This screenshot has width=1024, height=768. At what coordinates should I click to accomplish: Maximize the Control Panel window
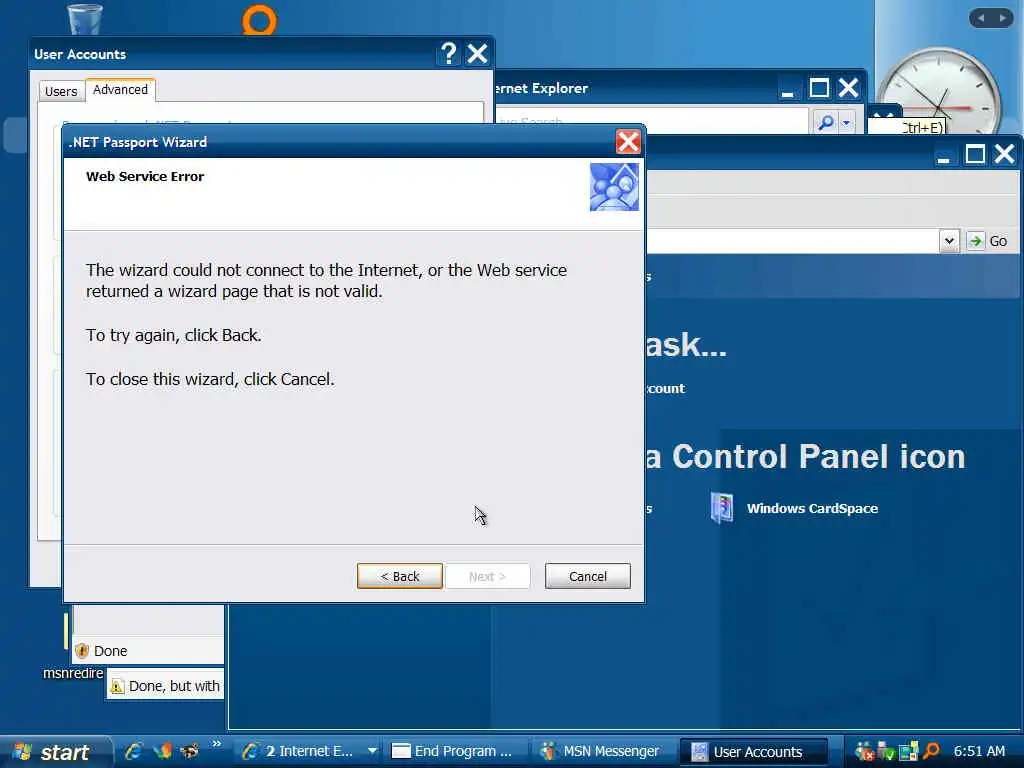coord(975,154)
